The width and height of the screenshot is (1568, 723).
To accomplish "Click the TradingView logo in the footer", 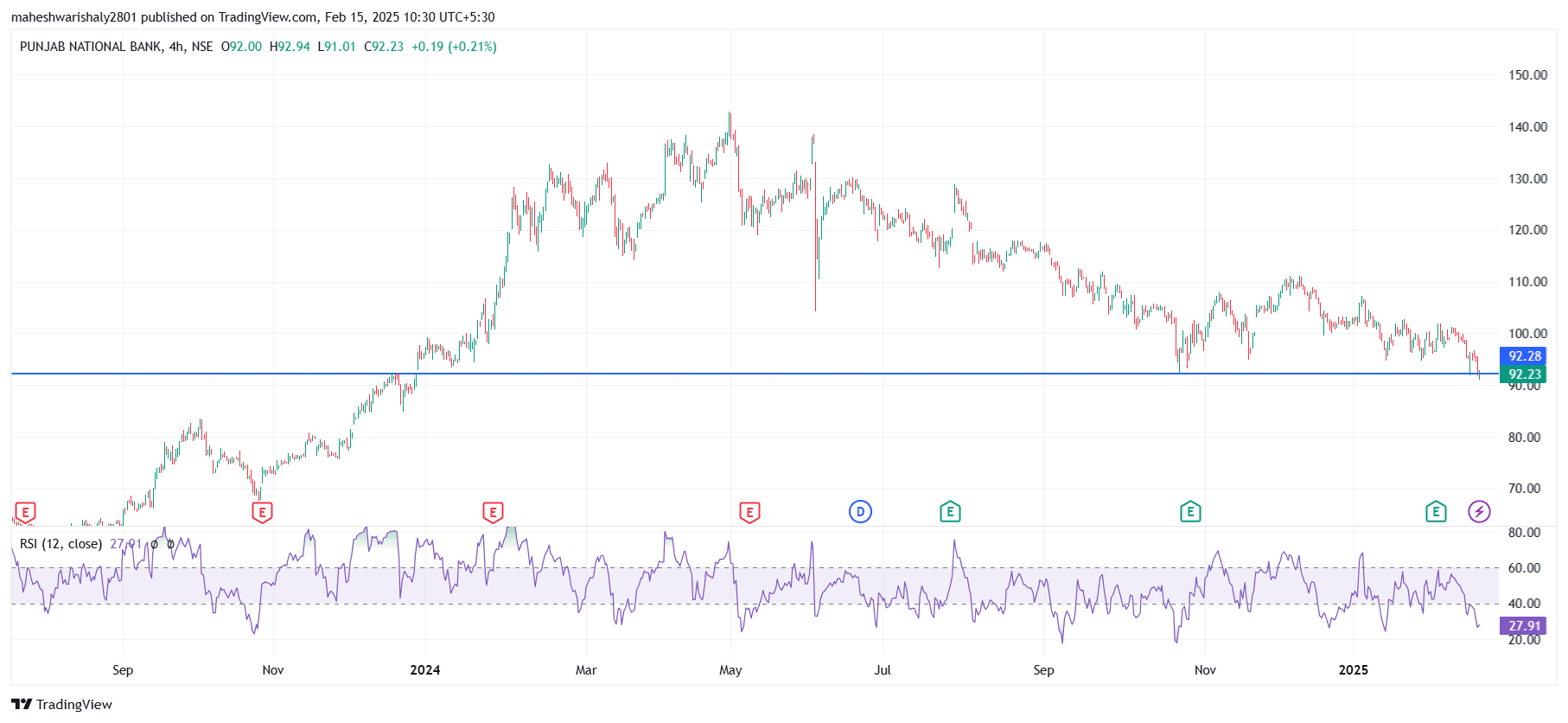I will tap(61, 704).
